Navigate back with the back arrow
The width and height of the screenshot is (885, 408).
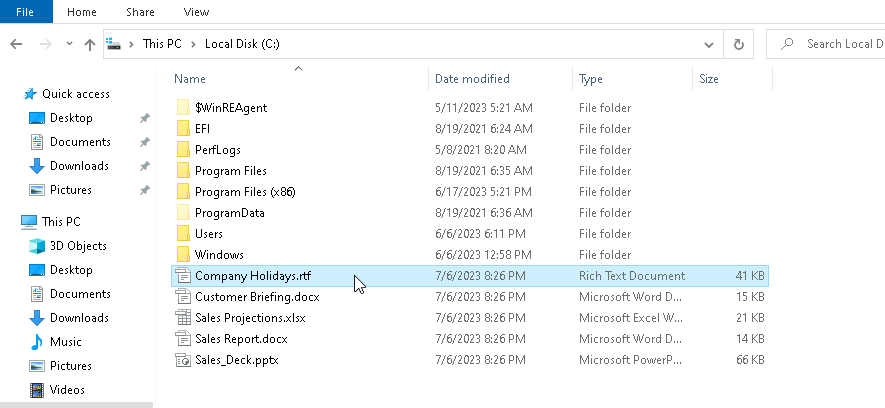click(x=16, y=44)
